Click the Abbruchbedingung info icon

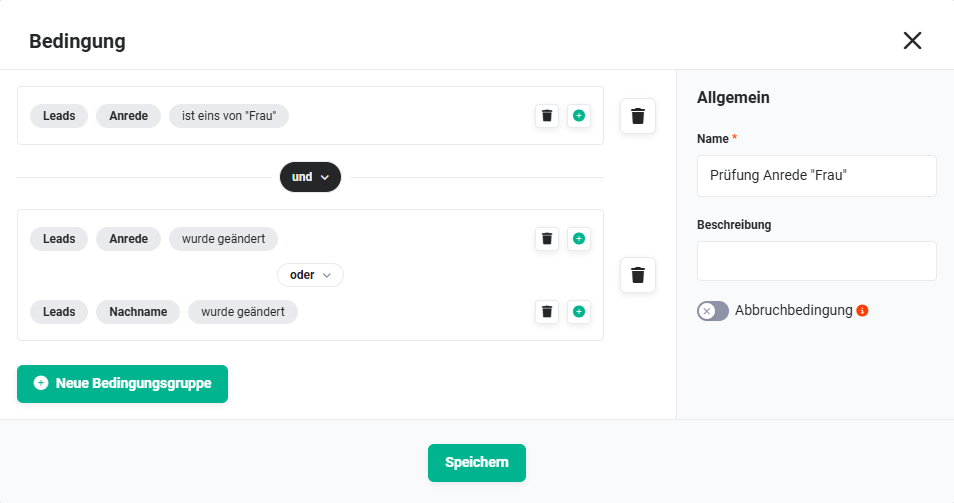click(862, 310)
